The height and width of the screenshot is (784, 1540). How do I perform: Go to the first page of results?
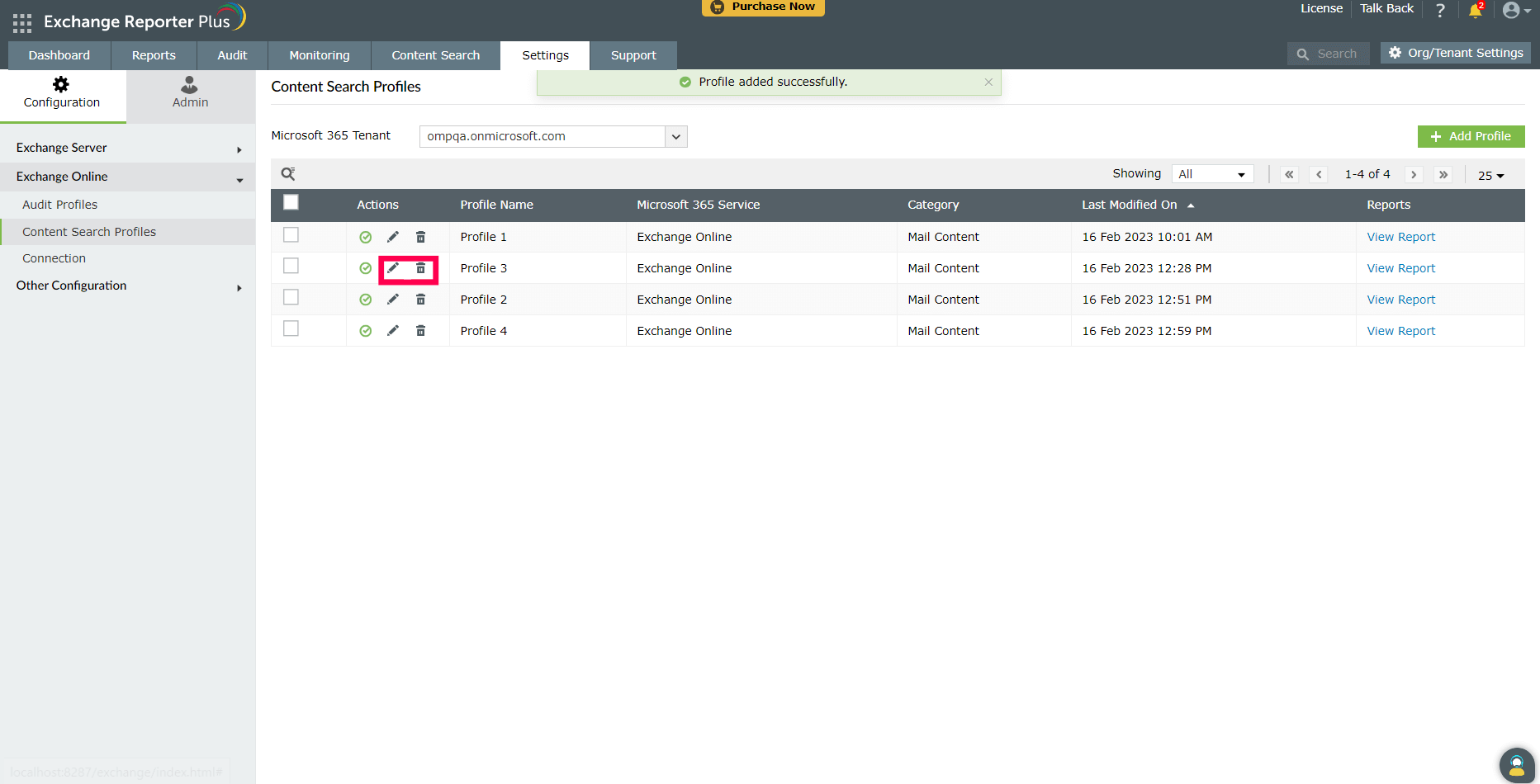(1289, 174)
